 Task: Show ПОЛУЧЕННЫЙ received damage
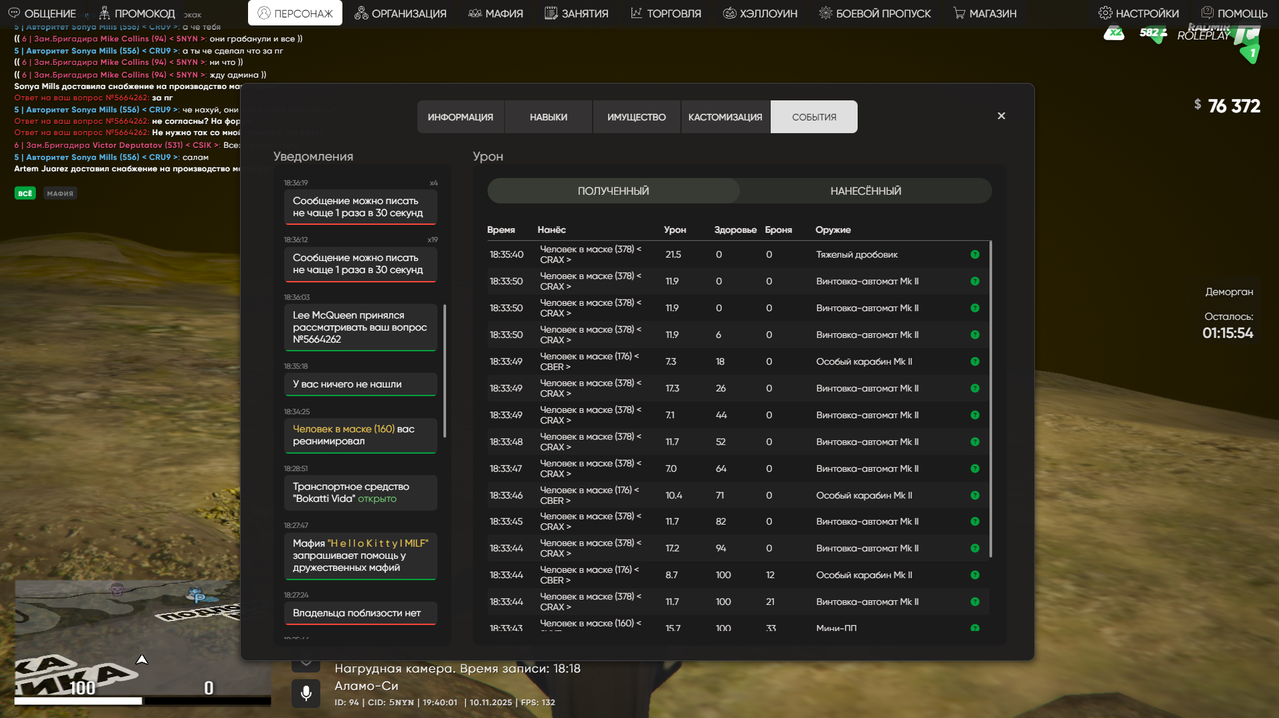(613, 191)
